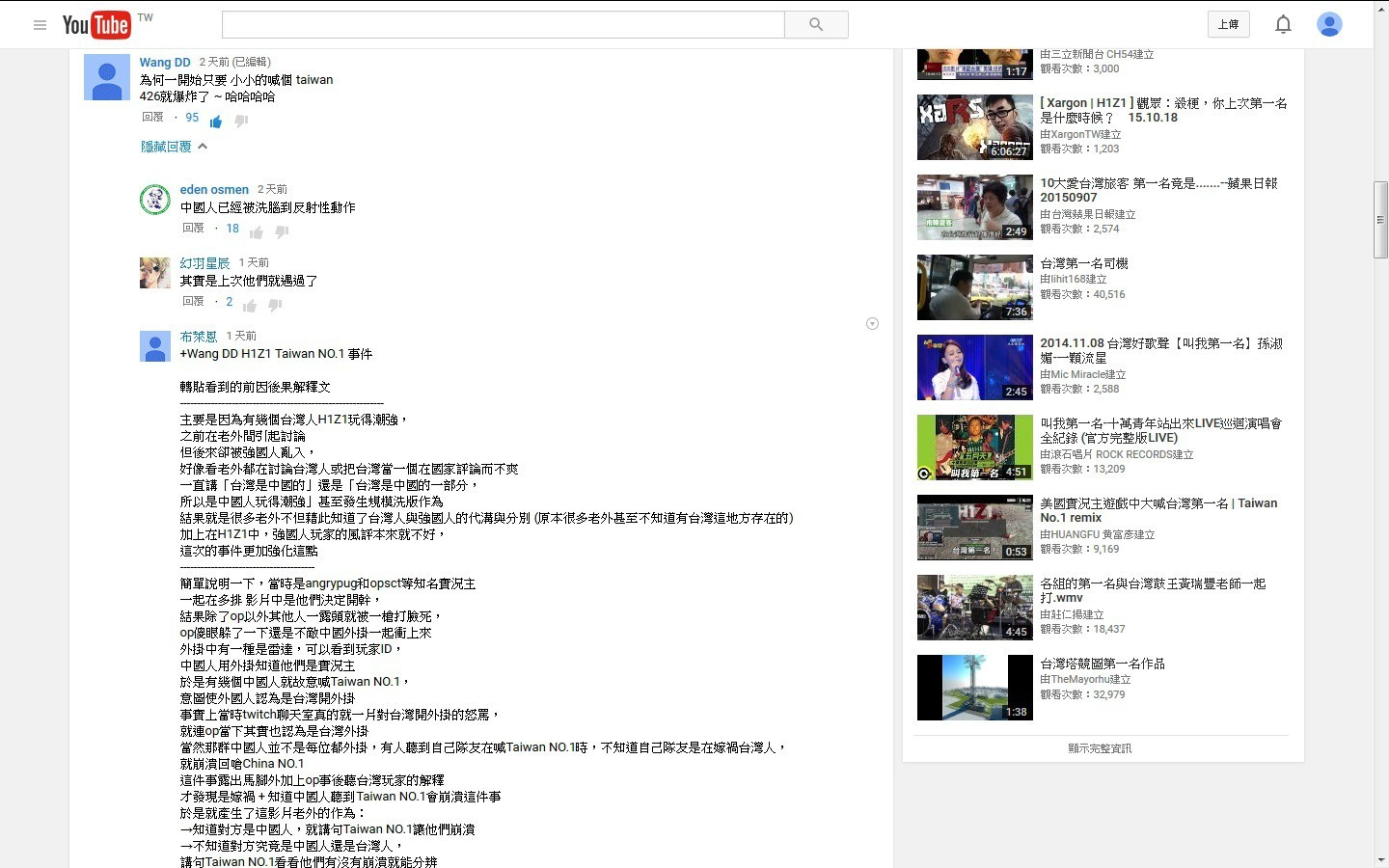1389x868 pixels.
Task: Click 顯示完整資訊 to show more
Action: pos(1100,748)
